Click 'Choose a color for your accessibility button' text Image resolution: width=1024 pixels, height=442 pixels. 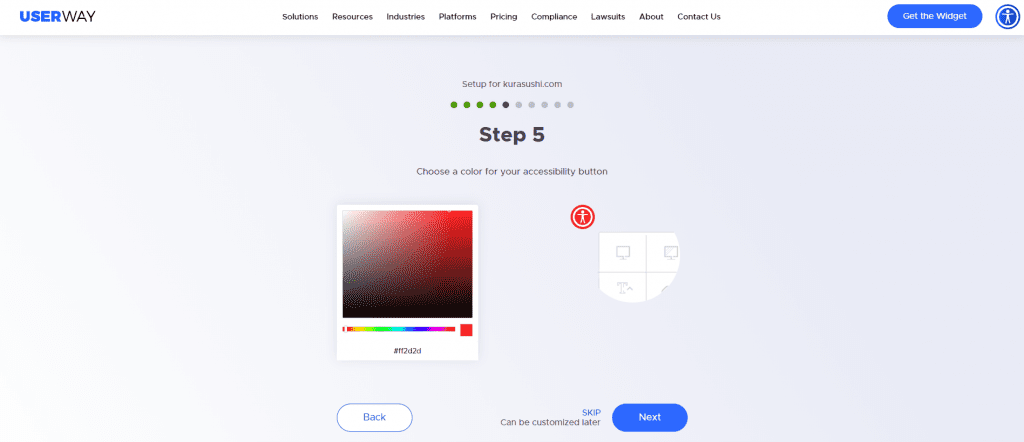[x=512, y=172]
